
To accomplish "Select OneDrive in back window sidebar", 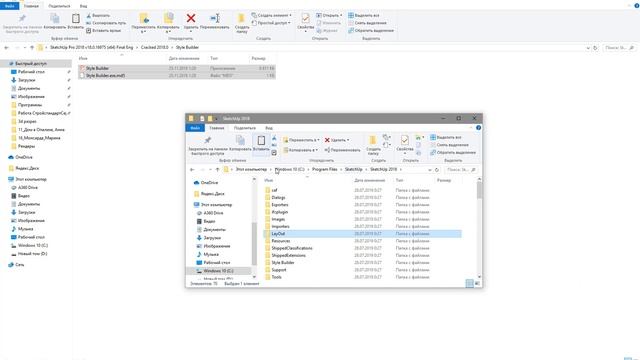I will 24,157.
